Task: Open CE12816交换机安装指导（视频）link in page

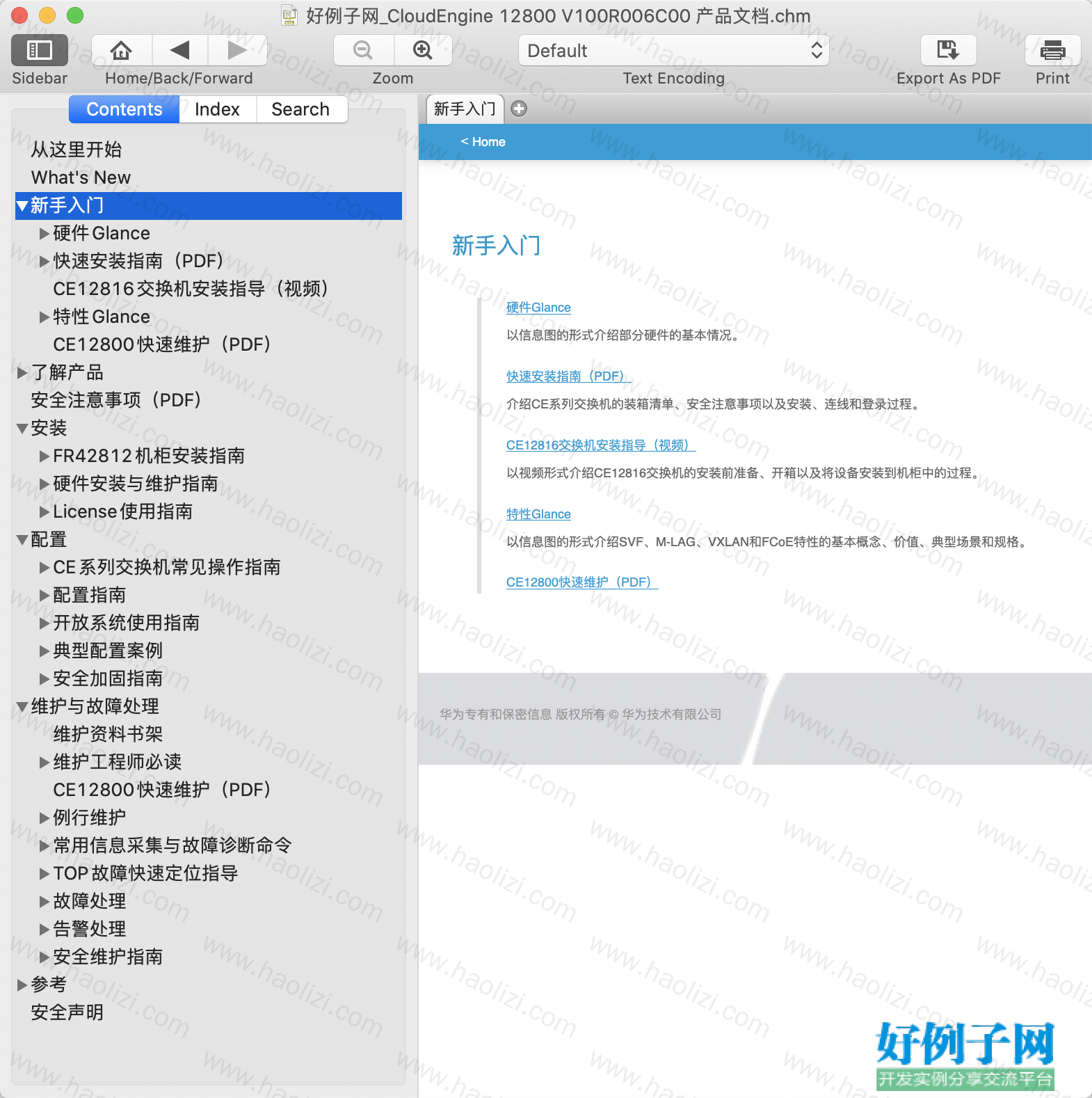Action: point(601,445)
